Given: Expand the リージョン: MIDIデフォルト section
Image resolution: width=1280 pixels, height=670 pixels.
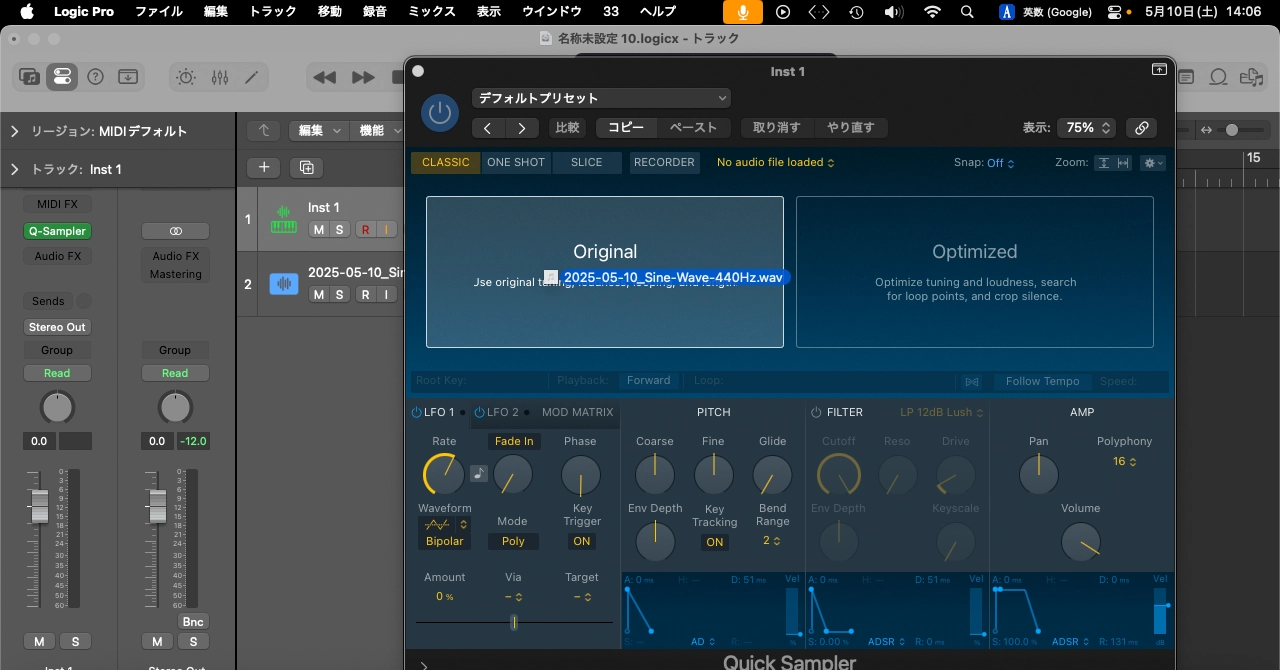Looking at the screenshot, I should [x=15, y=131].
